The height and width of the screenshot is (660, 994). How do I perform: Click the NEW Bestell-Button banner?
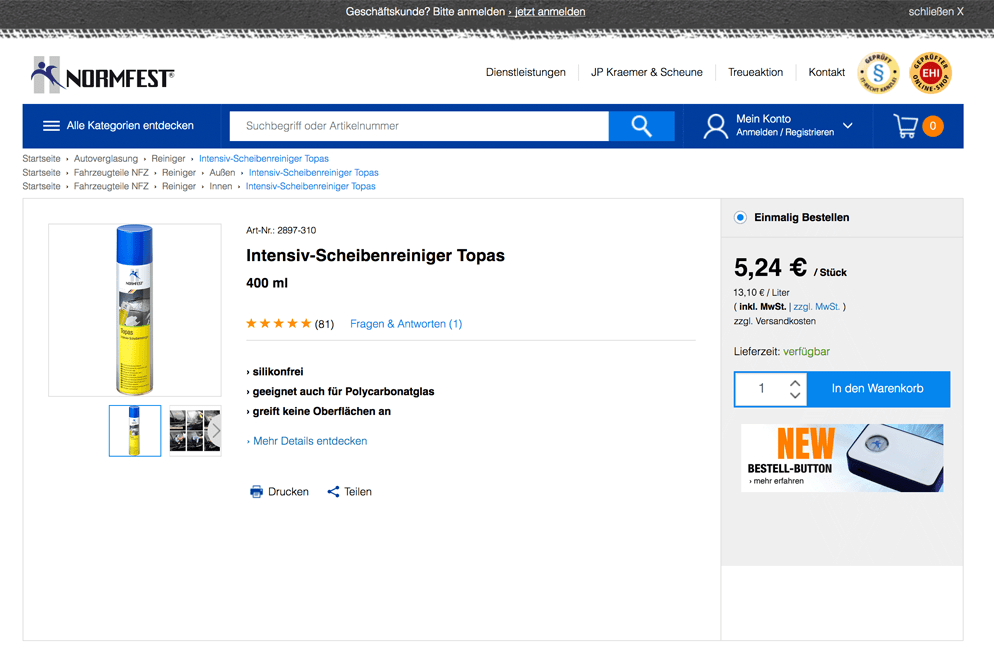point(842,458)
